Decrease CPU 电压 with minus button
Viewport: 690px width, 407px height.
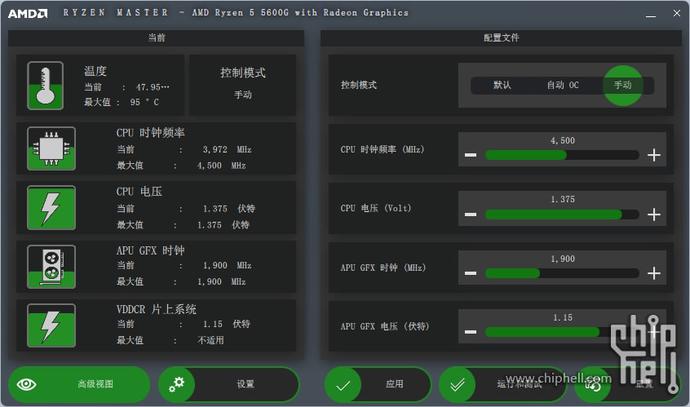point(470,214)
